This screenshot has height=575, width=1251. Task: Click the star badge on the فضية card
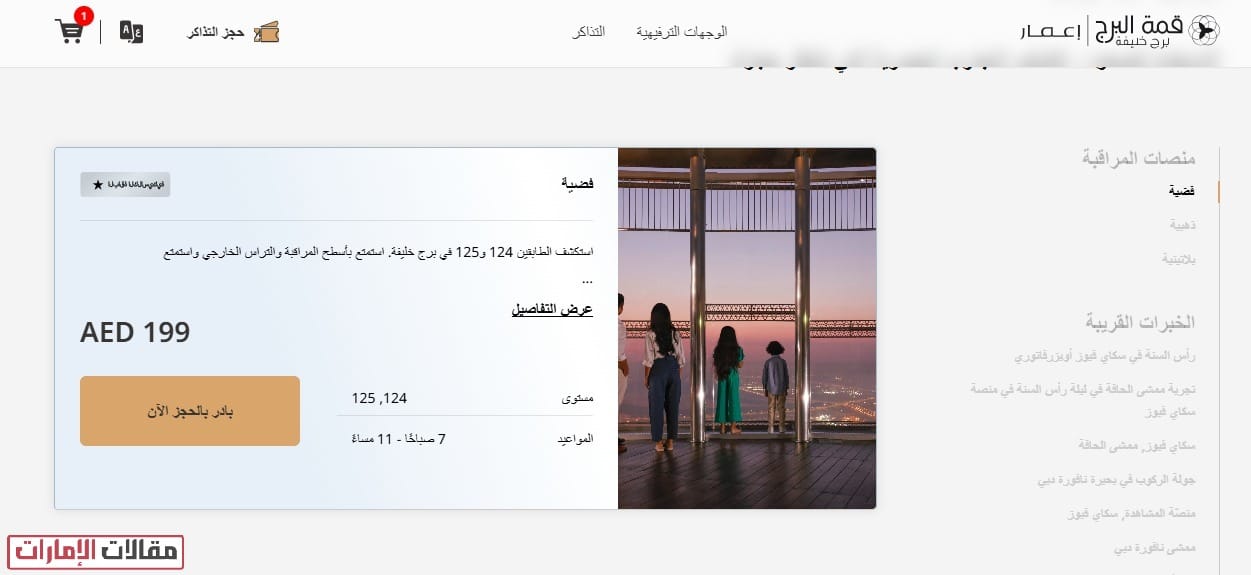tap(125, 184)
